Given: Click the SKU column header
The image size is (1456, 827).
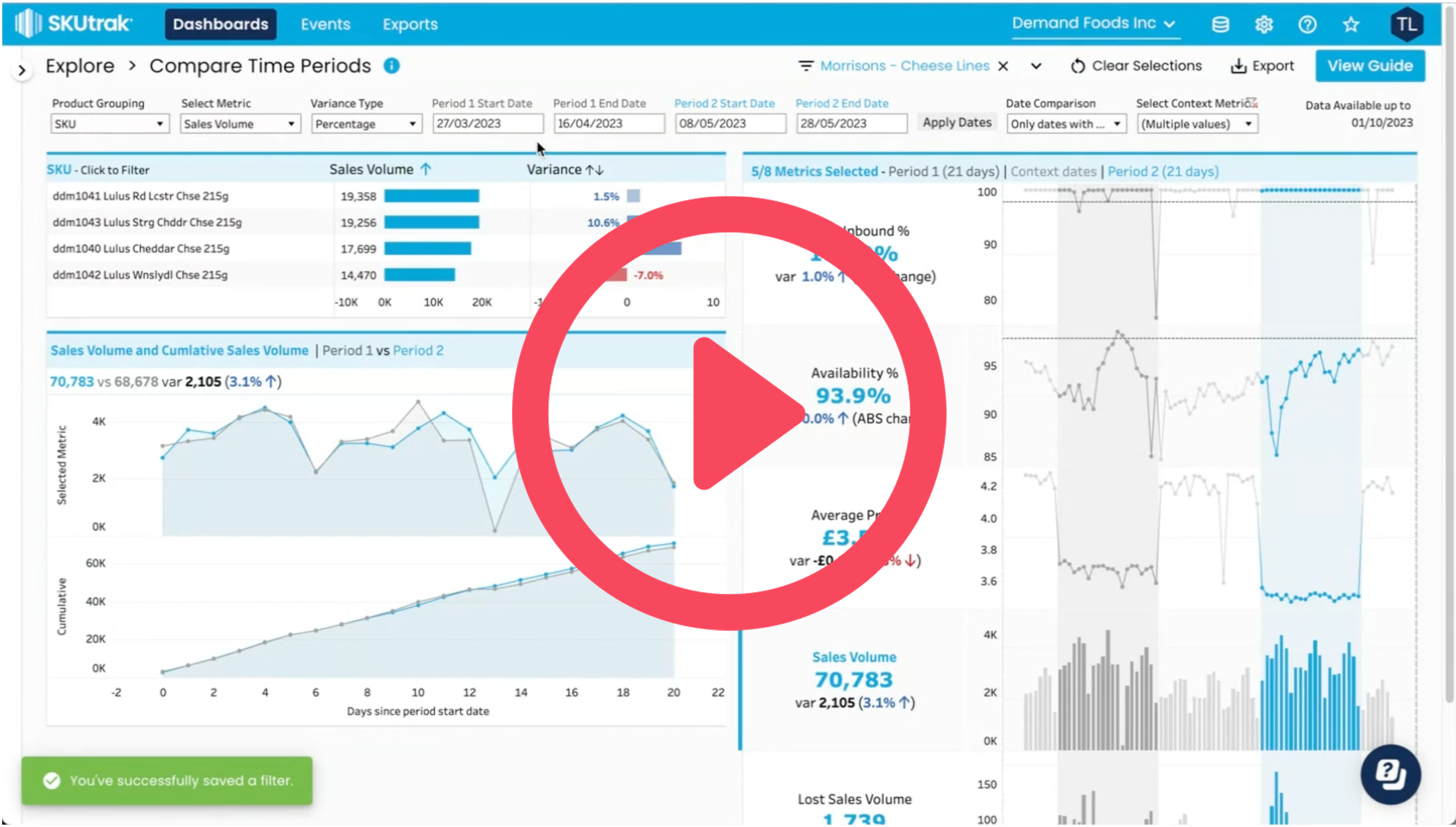Looking at the screenshot, I should [x=59, y=170].
